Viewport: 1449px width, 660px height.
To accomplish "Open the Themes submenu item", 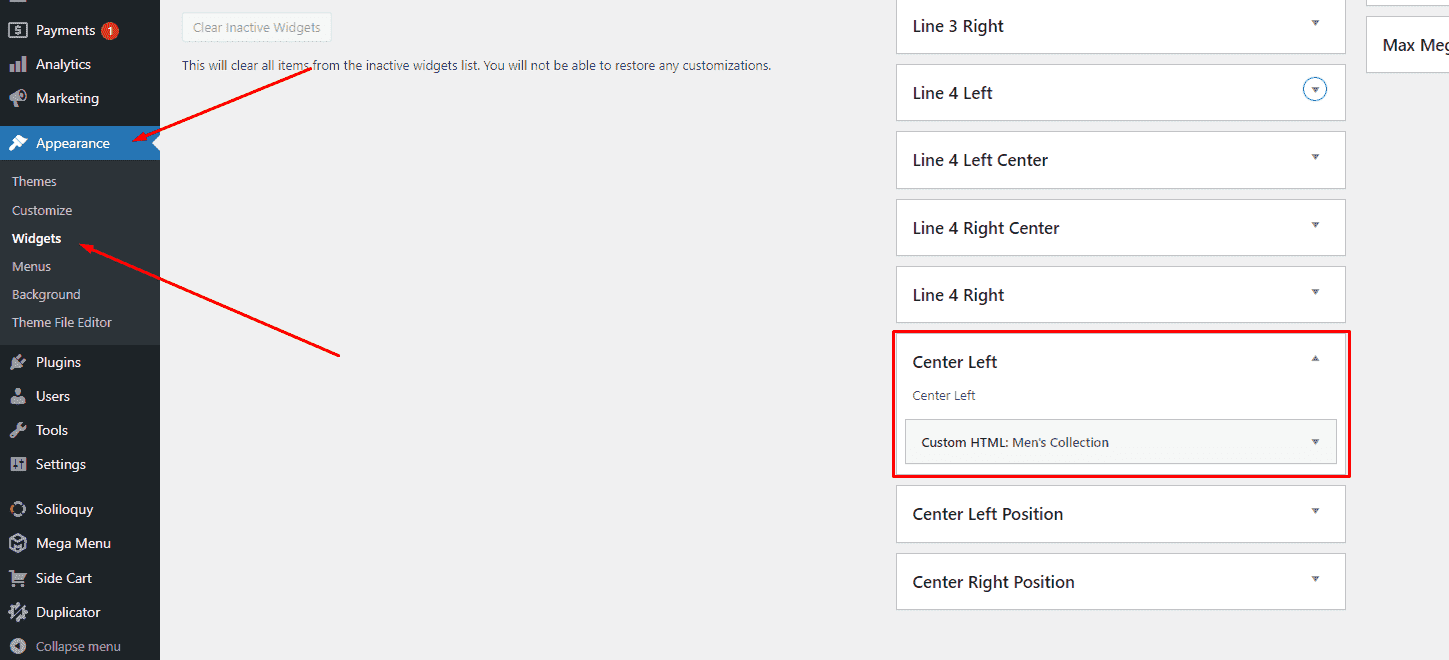I will tap(34, 181).
